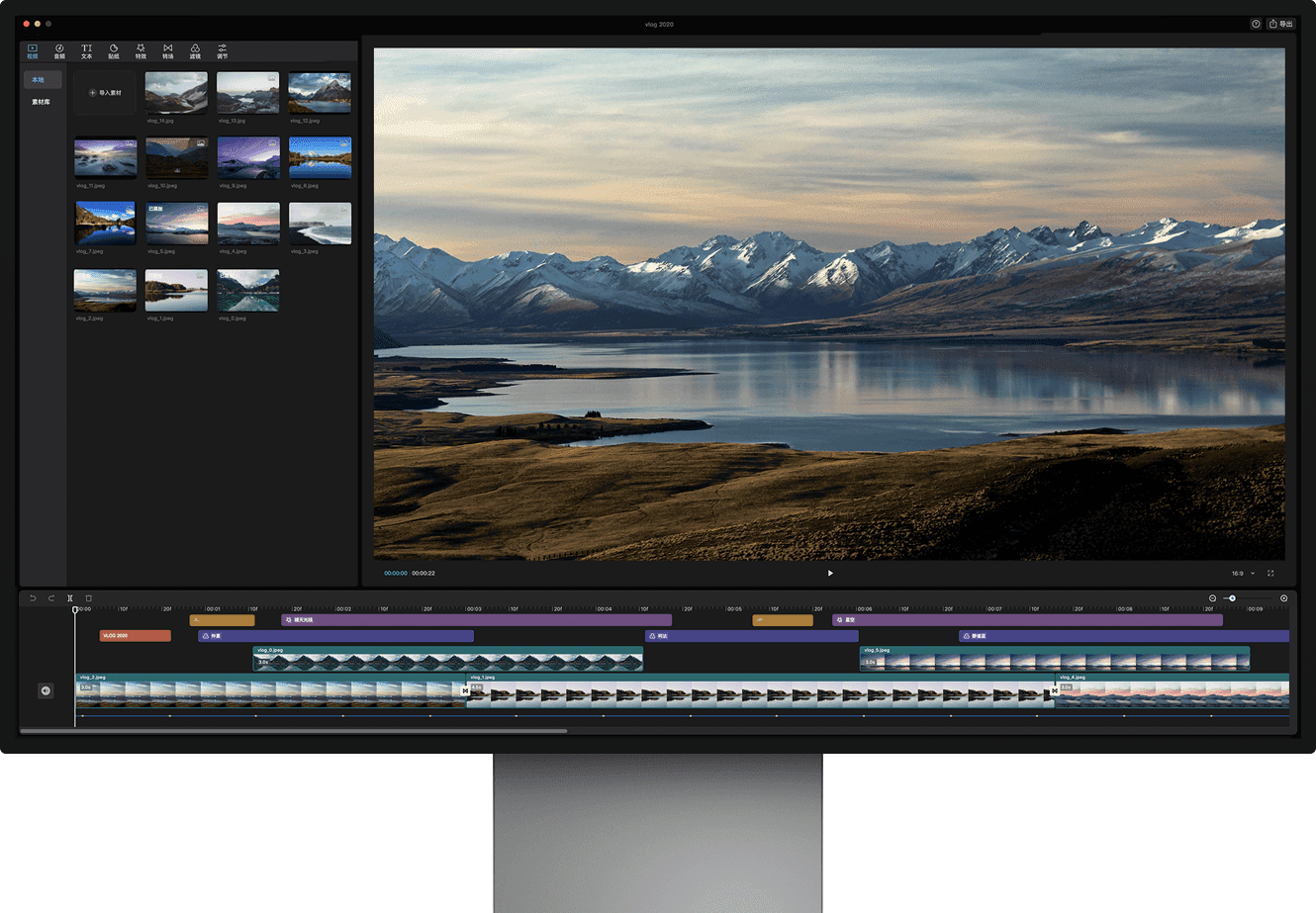Select the vlog_2.jpeg media thumbnail
1316x913 pixels.
106,291
